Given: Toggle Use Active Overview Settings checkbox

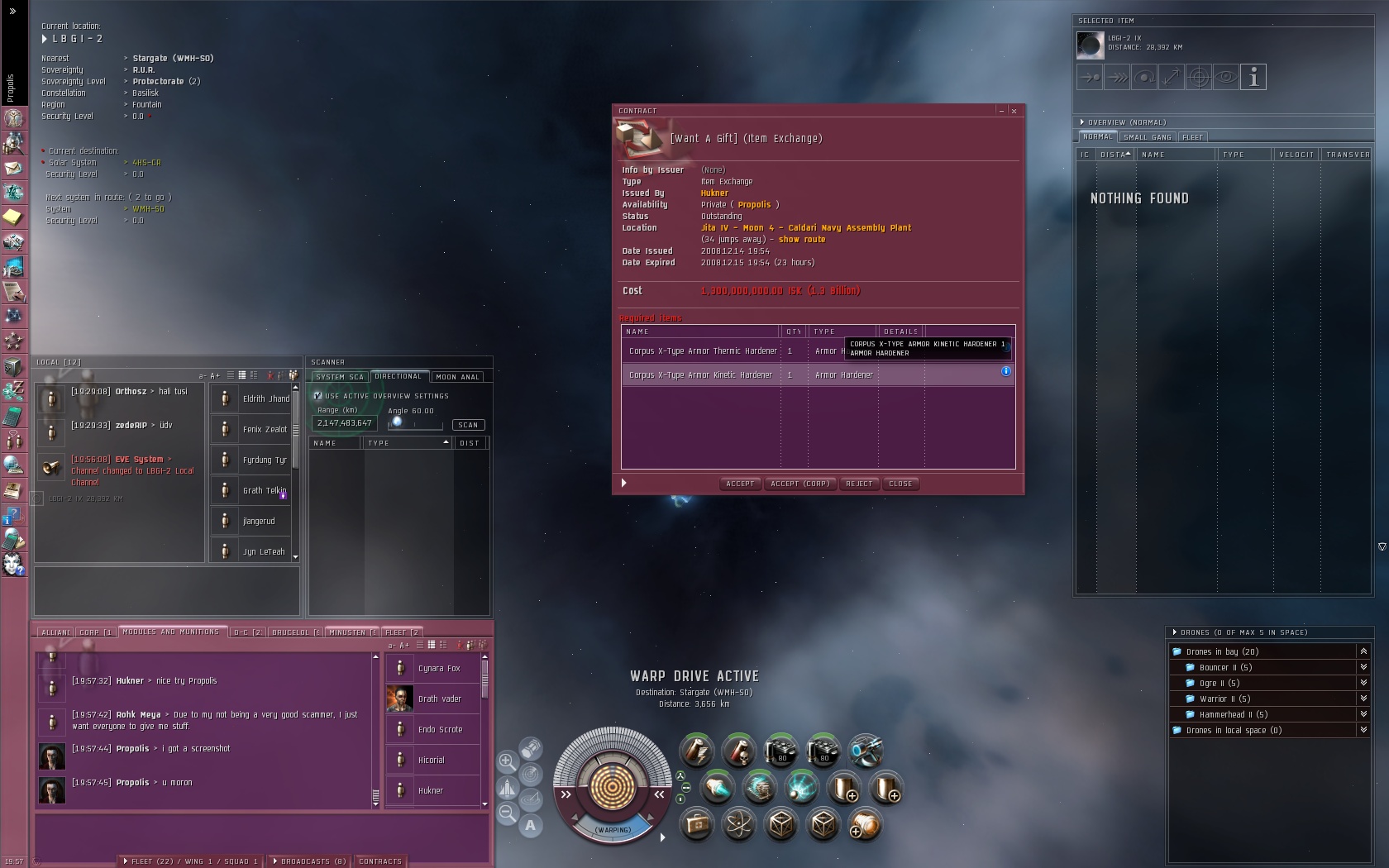Looking at the screenshot, I should [x=317, y=396].
